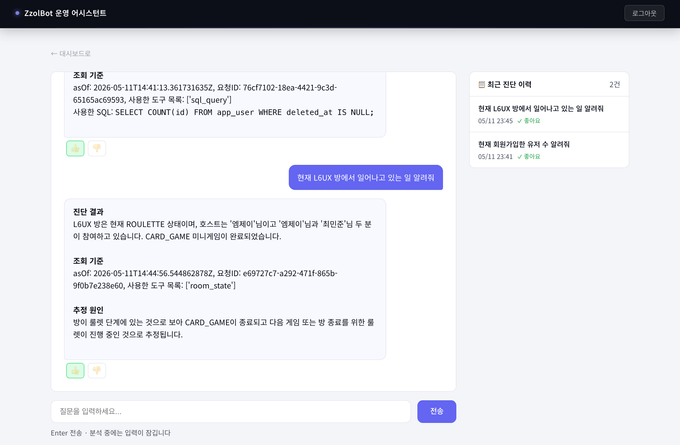Click the 진단 결과 heading

pyautogui.click(x=88, y=212)
